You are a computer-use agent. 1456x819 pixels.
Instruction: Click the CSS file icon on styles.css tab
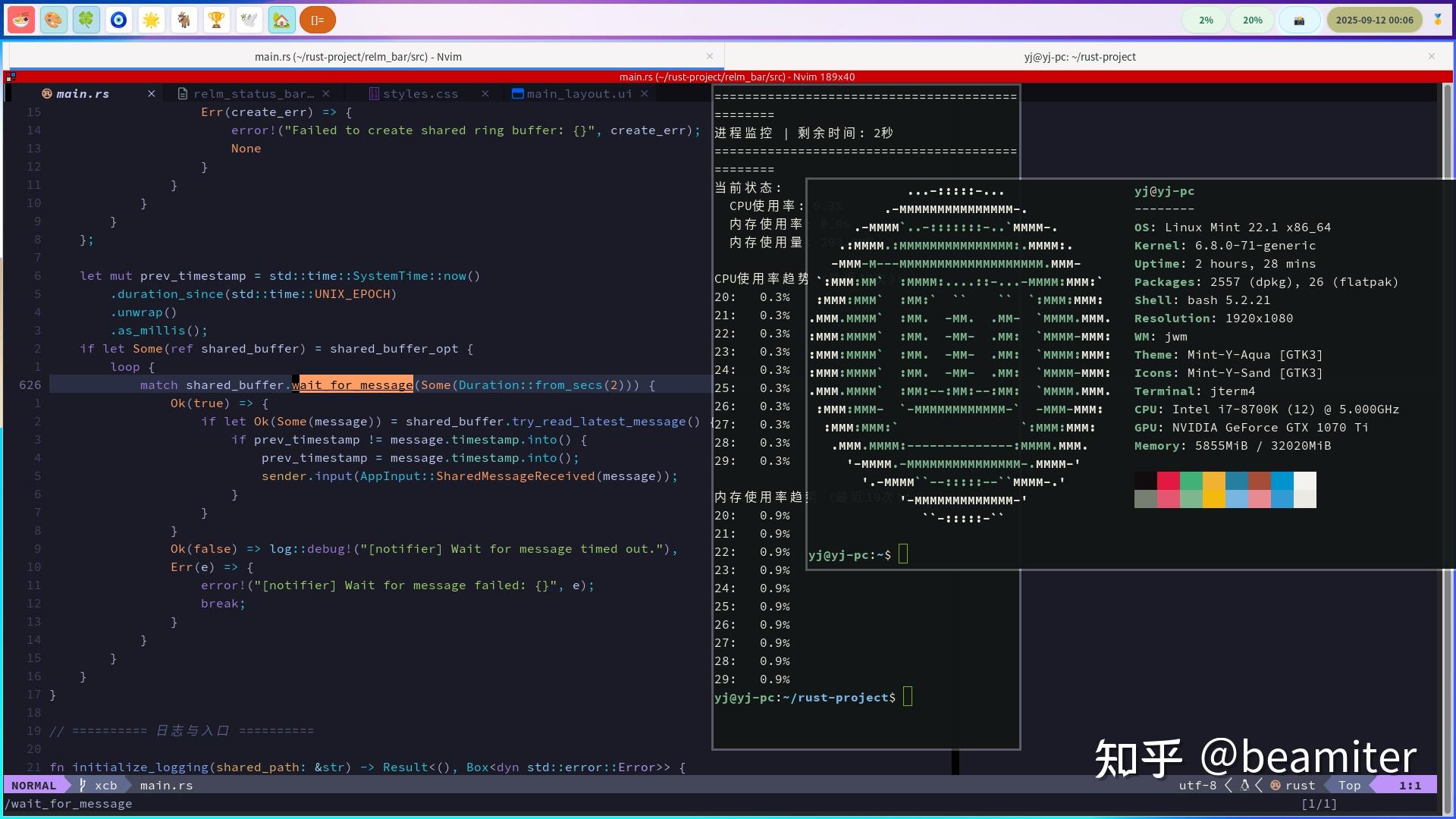373,94
